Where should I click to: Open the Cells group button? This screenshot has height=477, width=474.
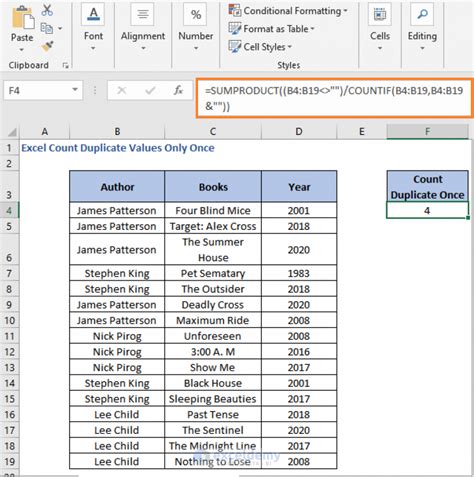[380, 27]
